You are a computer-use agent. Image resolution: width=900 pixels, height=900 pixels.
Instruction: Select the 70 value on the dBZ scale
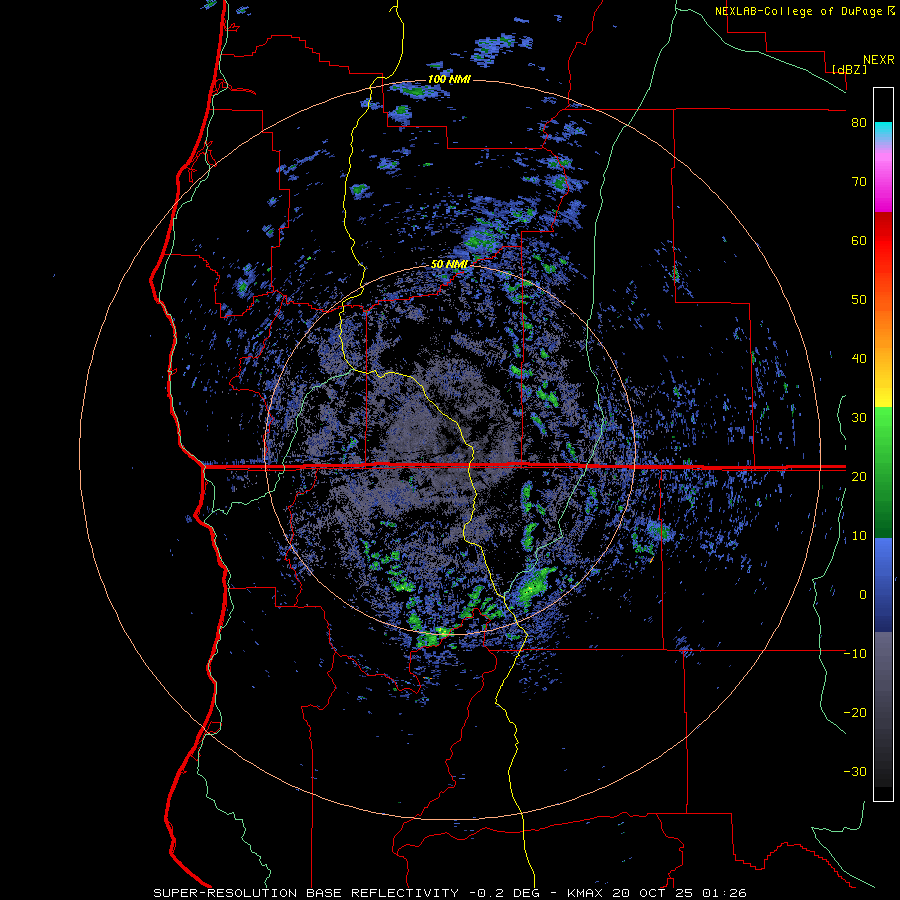pyautogui.click(x=859, y=181)
